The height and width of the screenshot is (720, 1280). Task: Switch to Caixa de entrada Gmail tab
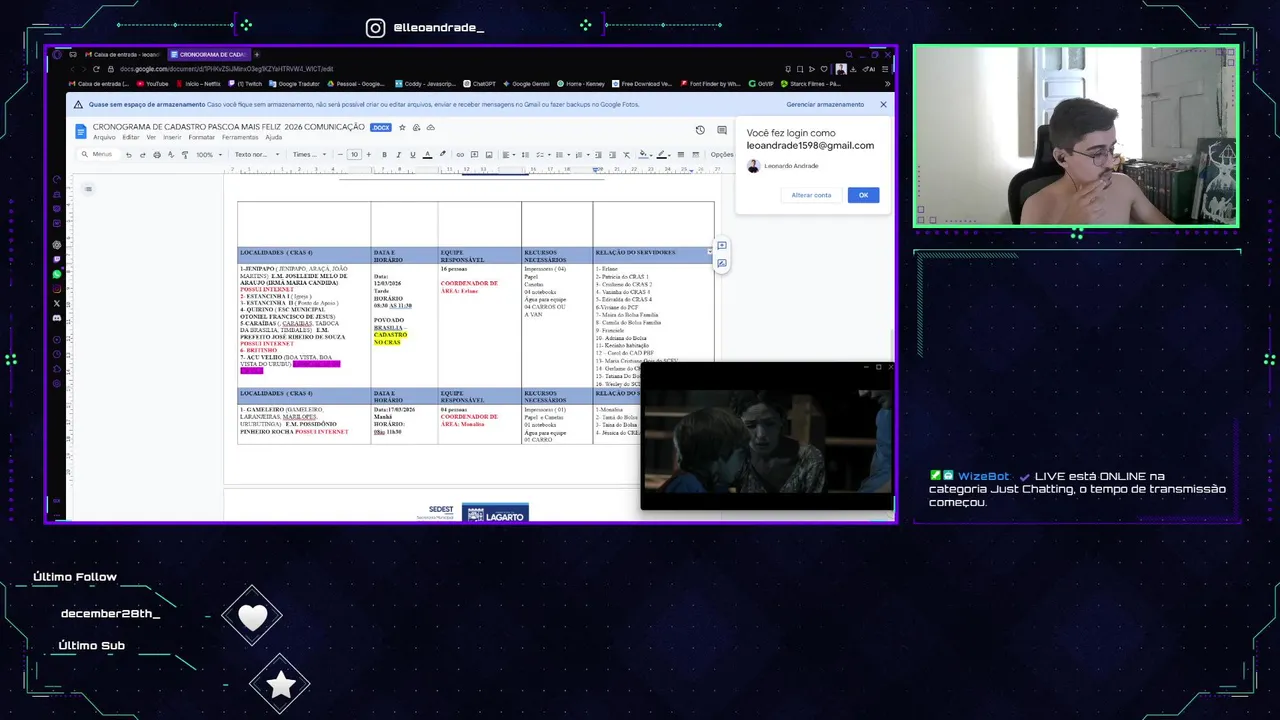(x=122, y=54)
